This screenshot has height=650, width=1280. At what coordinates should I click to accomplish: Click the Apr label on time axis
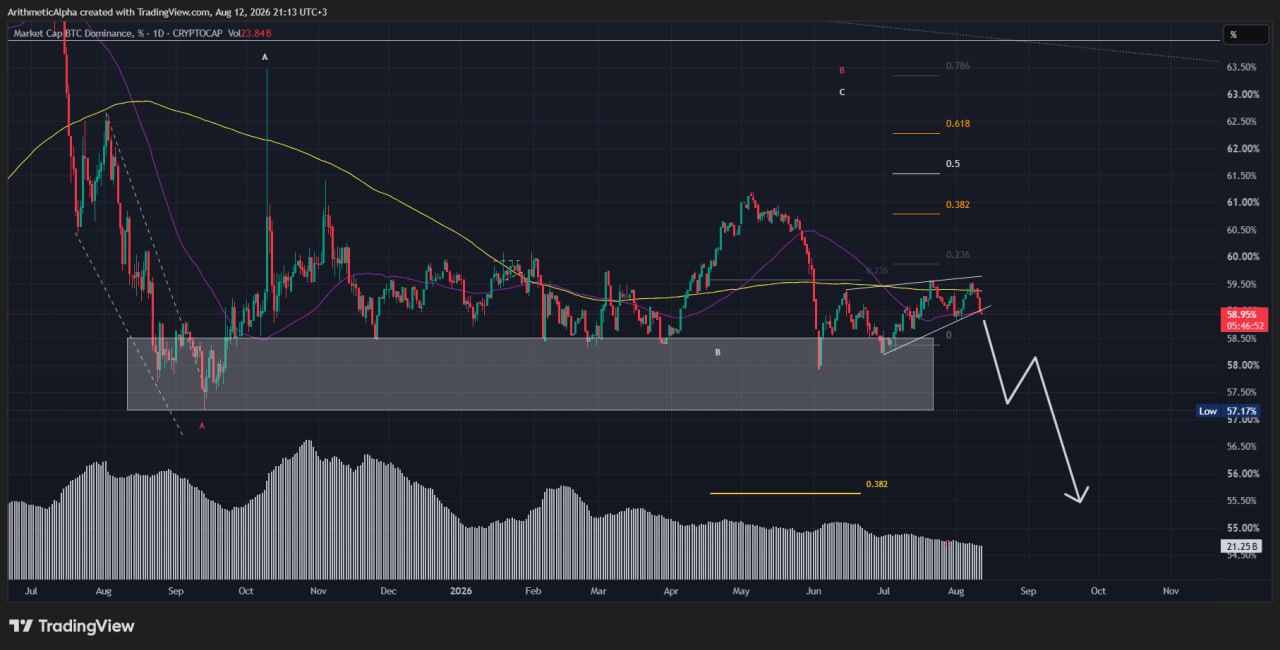pos(671,591)
